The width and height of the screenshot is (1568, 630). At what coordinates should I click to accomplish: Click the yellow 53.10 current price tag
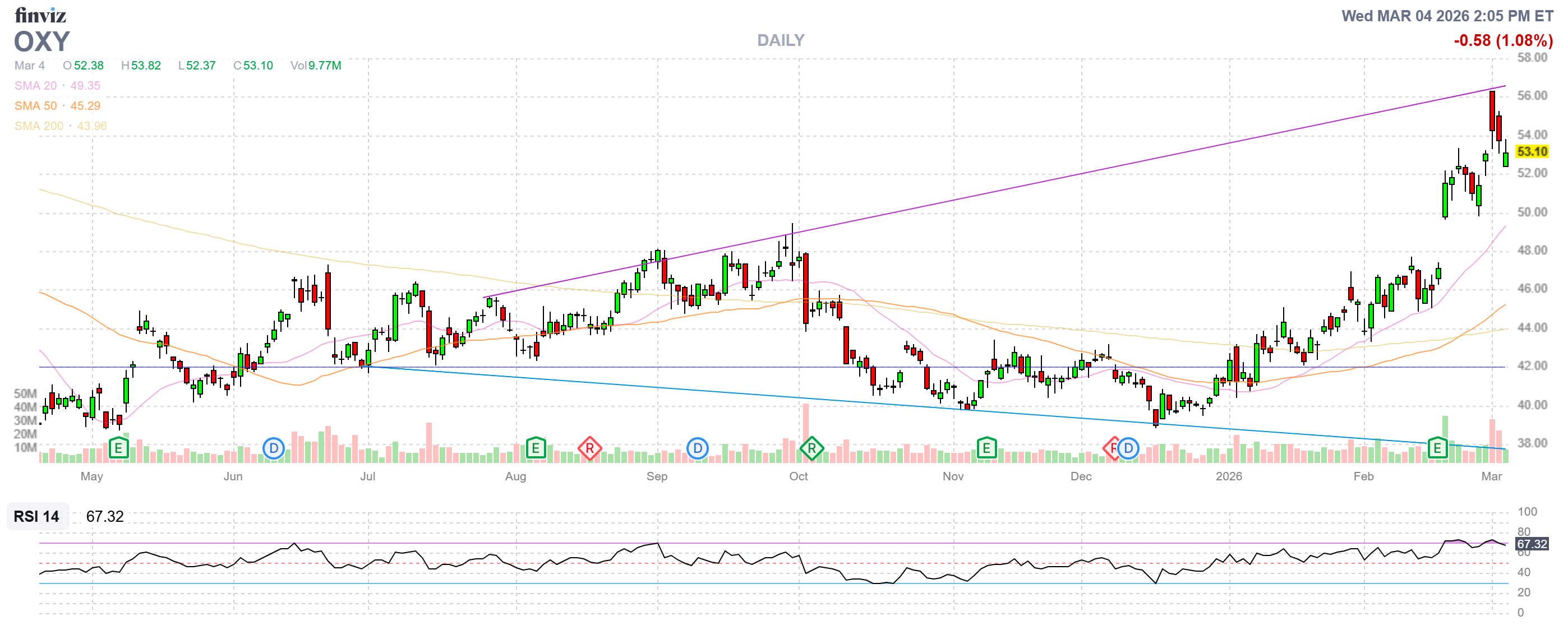pos(1532,151)
